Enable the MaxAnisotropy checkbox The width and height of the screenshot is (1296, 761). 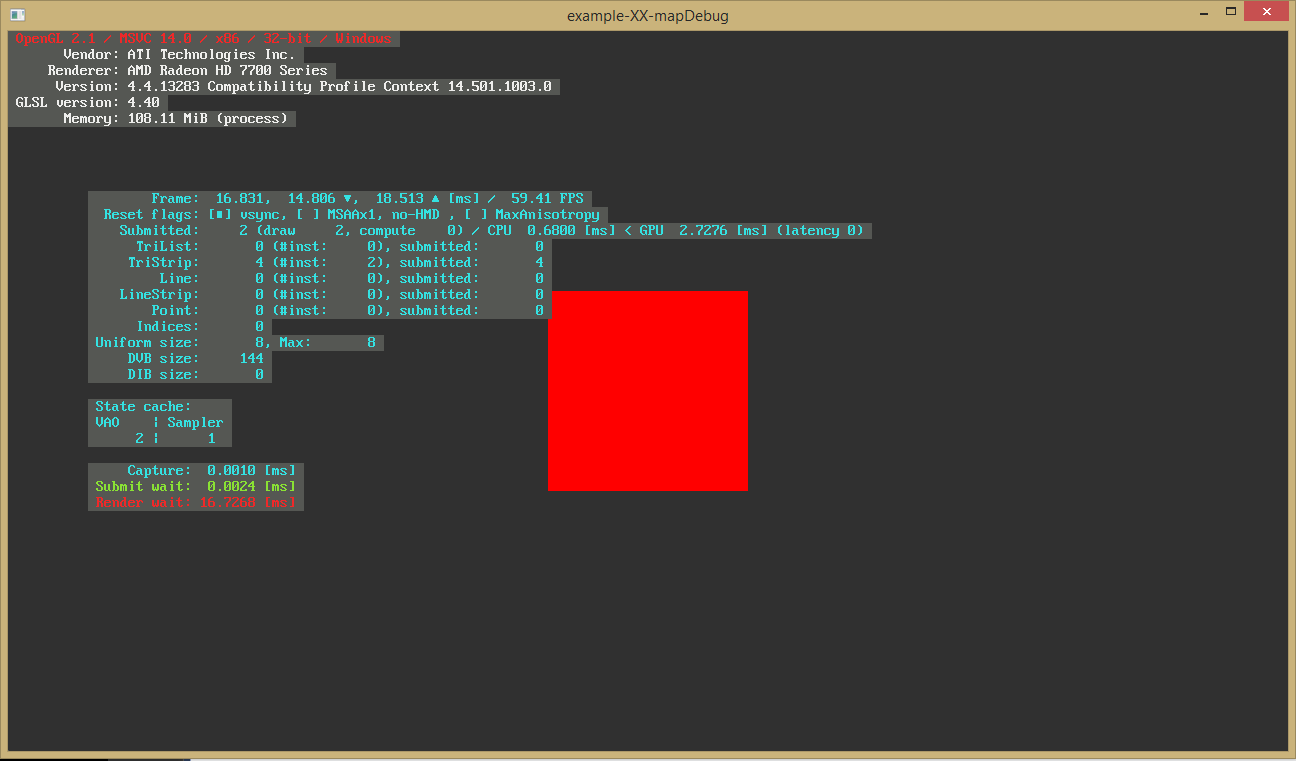tap(475, 214)
